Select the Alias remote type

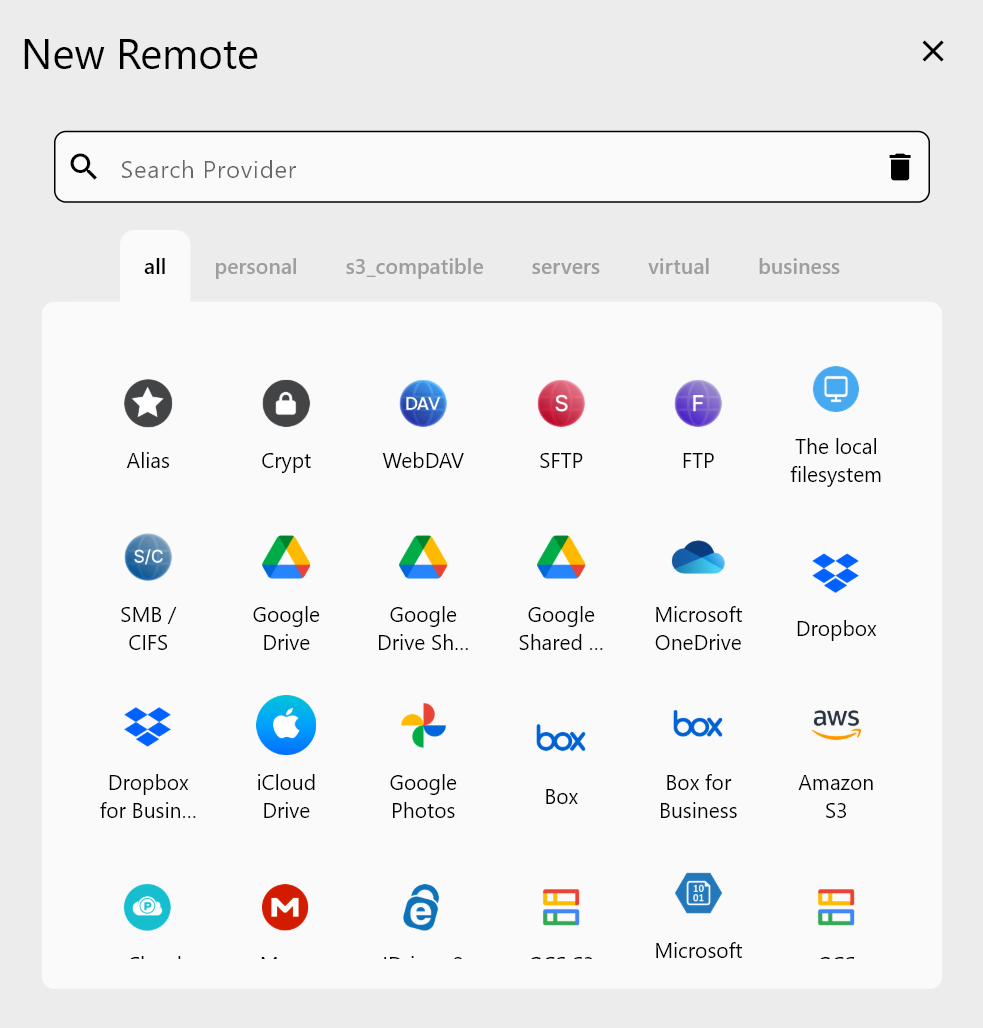148,420
